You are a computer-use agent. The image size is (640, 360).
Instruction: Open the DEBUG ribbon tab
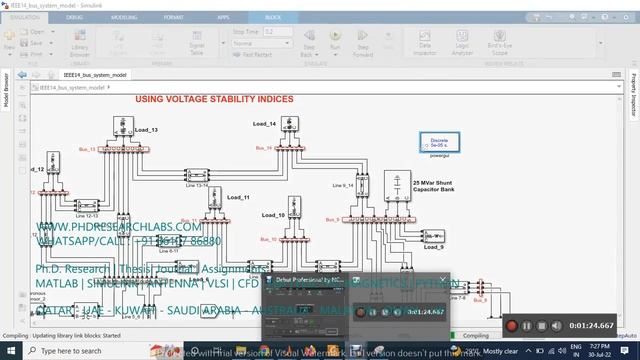[x=74, y=18]
